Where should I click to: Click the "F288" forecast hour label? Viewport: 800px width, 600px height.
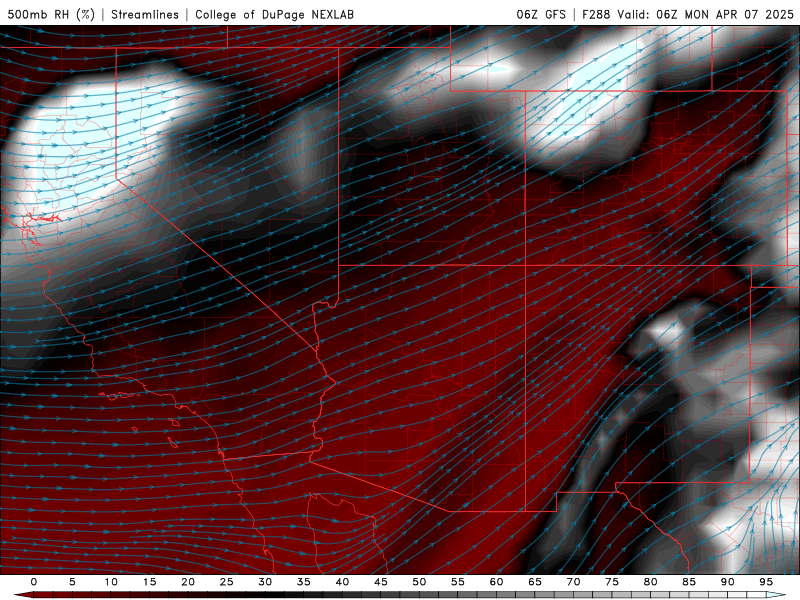[x=596, y=14]
